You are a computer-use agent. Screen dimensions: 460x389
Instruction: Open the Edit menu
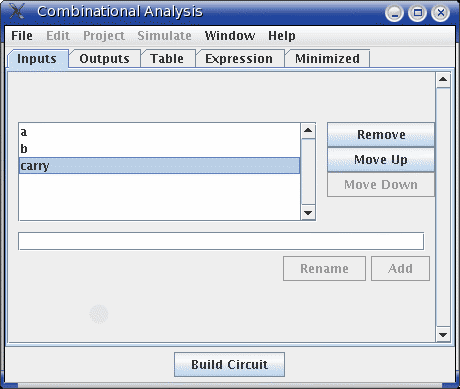coord(58,36)
